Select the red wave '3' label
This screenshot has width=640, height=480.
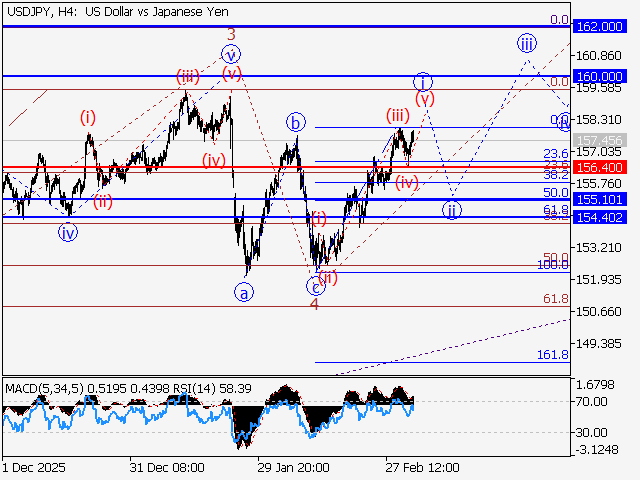point(231,34)
